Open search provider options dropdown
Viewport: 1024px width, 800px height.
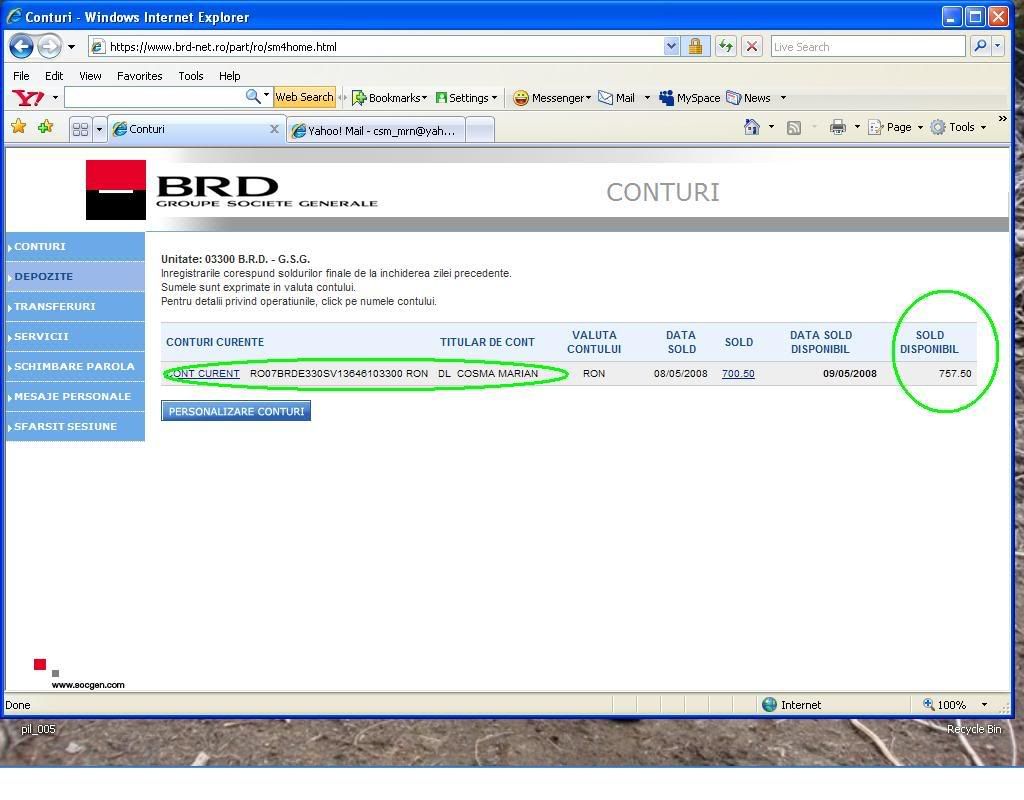click(x=997, y=47)
